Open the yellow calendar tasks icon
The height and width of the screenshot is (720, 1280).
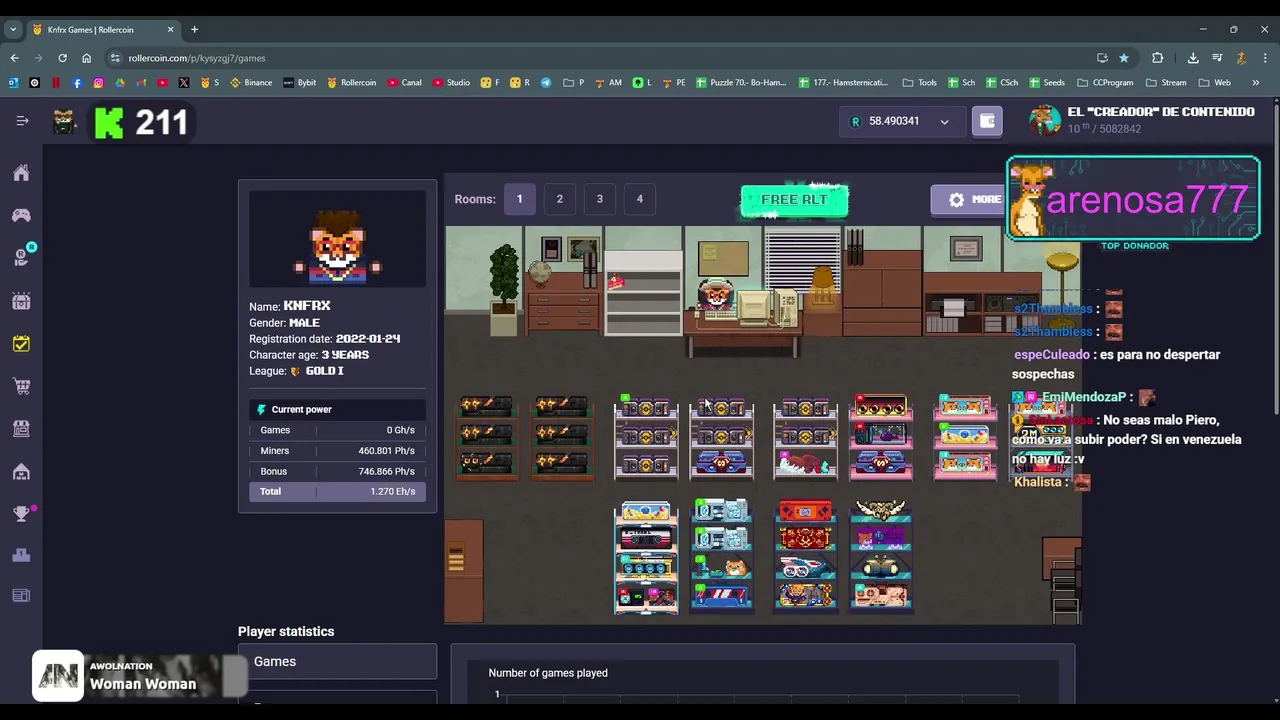pyautogui.click(x=21, y=343)
